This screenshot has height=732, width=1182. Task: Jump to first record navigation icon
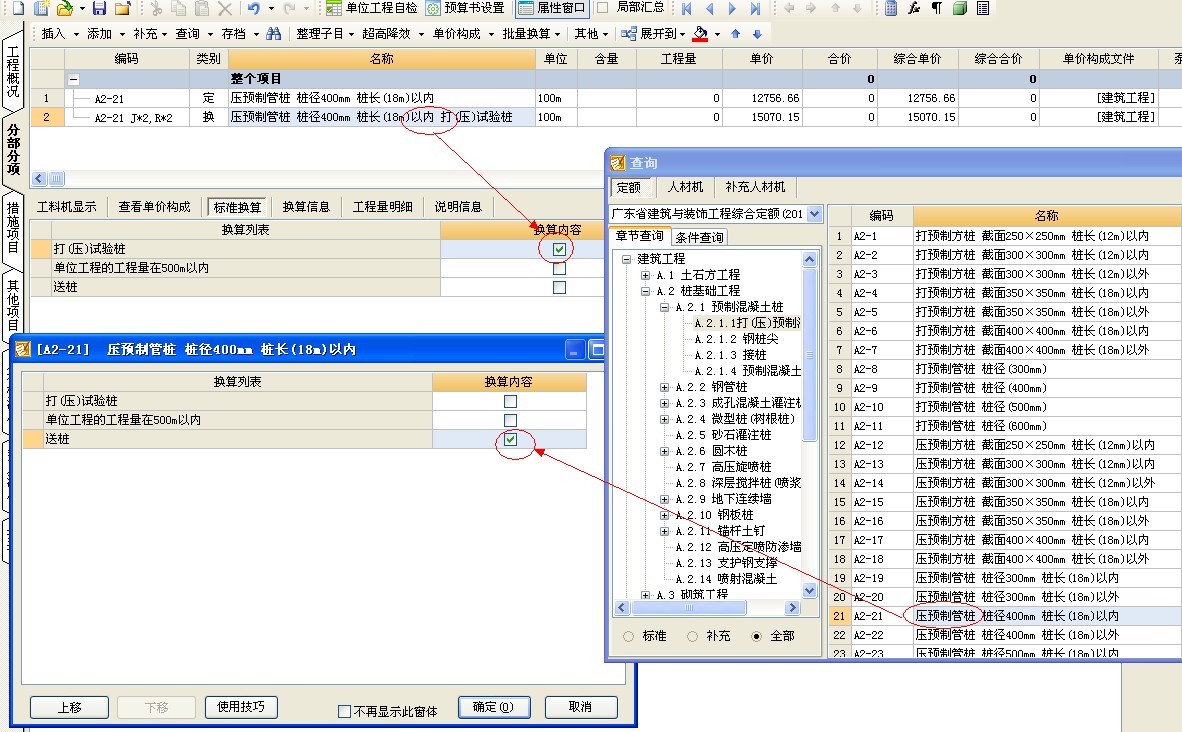[686, 8]
